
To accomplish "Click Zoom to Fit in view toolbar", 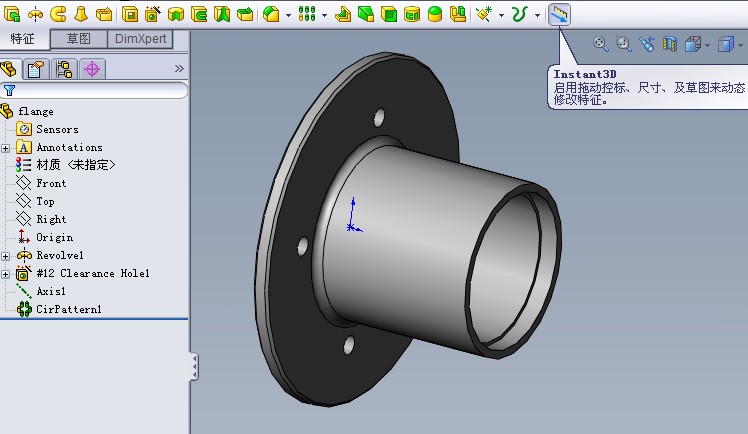I will 601,44.
